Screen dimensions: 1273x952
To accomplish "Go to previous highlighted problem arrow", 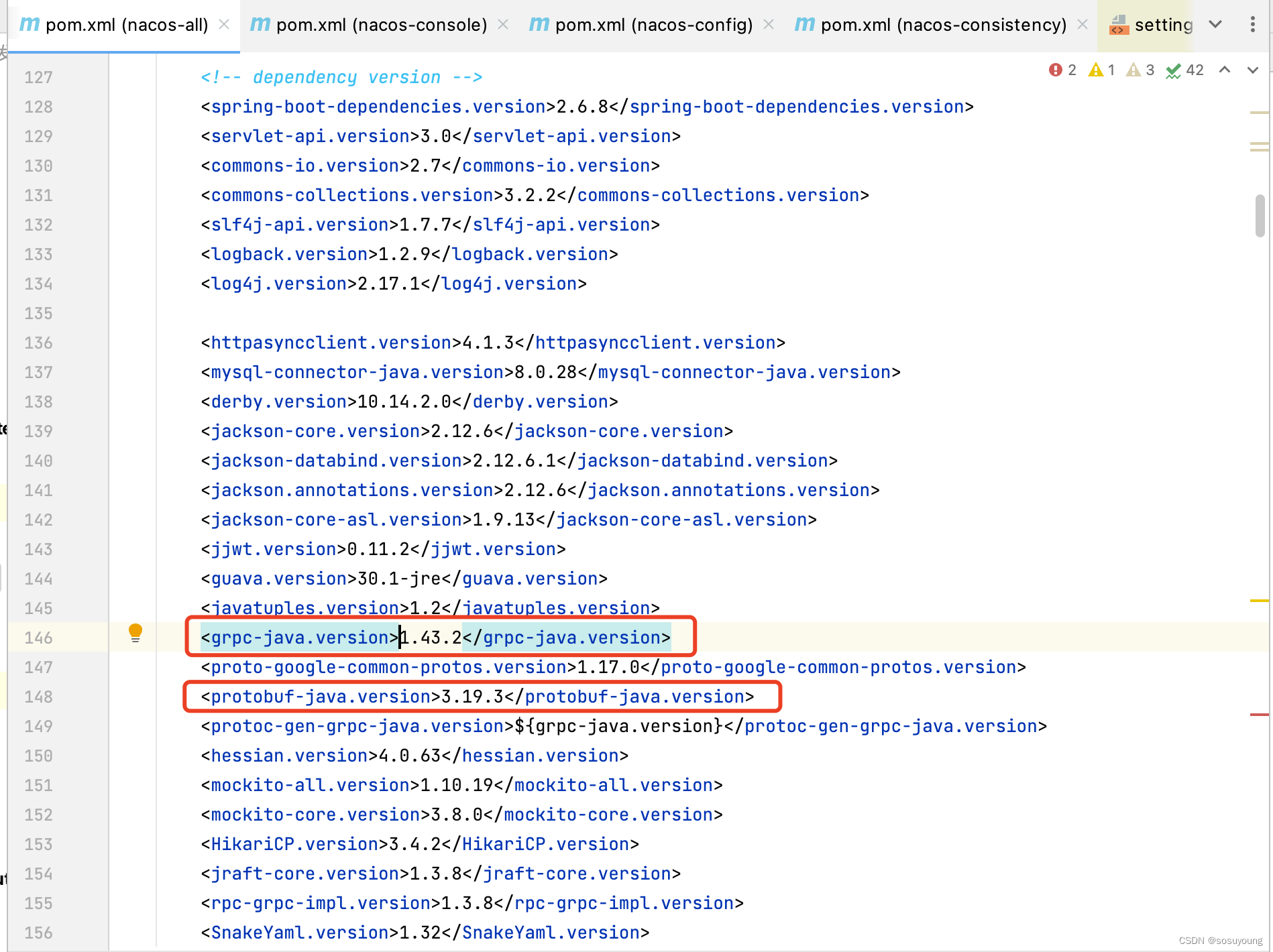I will [x=1225, y=70].
